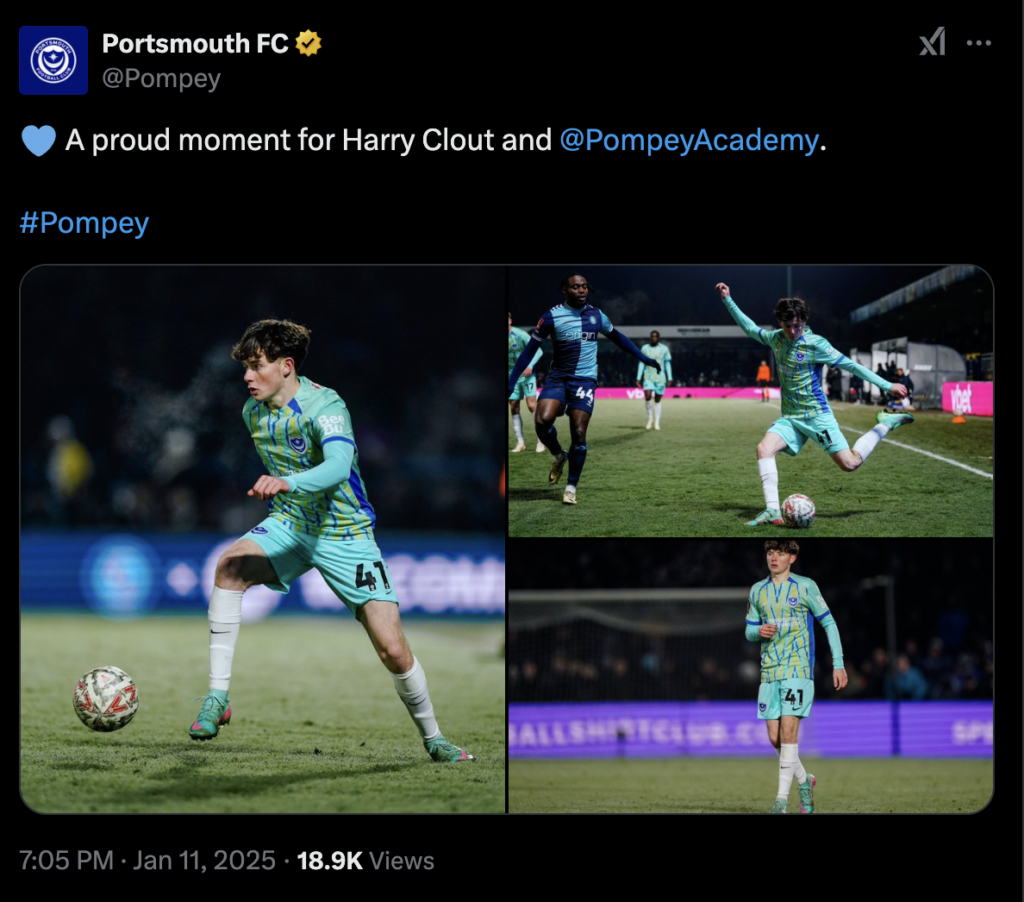This screenshot has height=902, width=1024.
Task: Click the gold verified badge
Action: click(308, 44)
